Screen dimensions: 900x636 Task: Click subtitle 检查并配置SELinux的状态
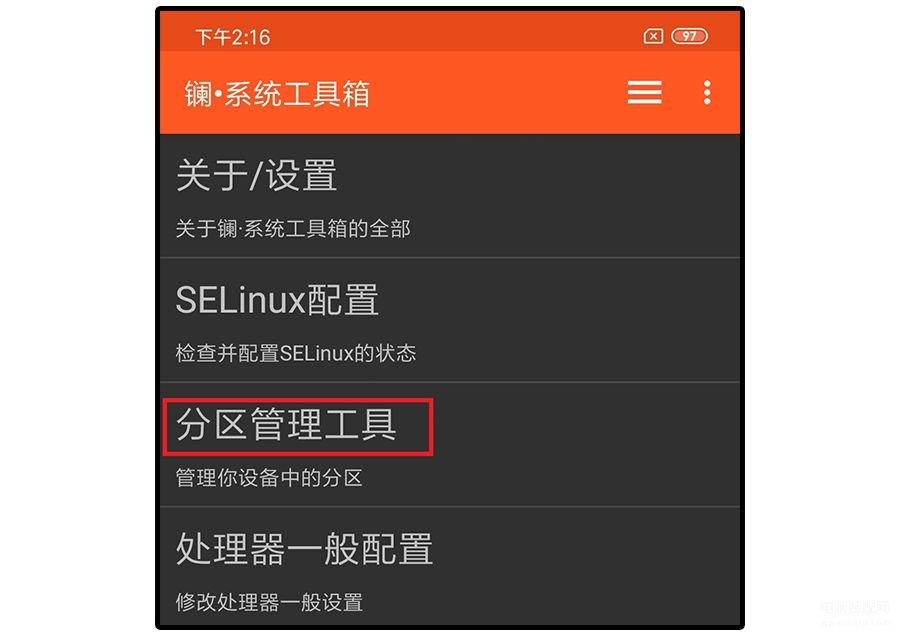pos(296,353)
